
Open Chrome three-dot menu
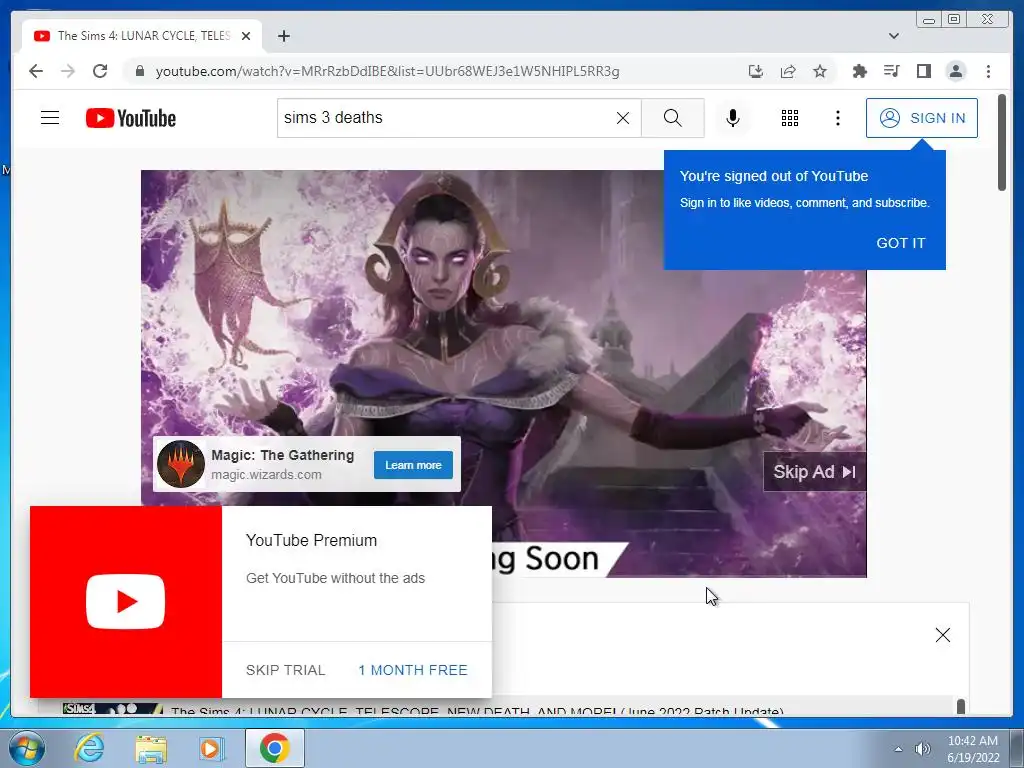988,71
